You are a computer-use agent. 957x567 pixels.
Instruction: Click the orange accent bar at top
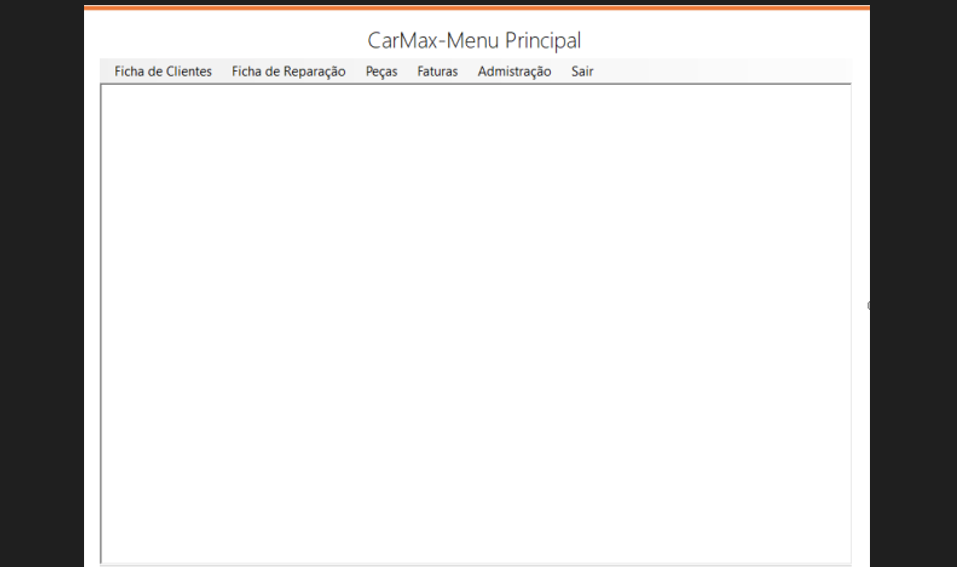[477, 8]
